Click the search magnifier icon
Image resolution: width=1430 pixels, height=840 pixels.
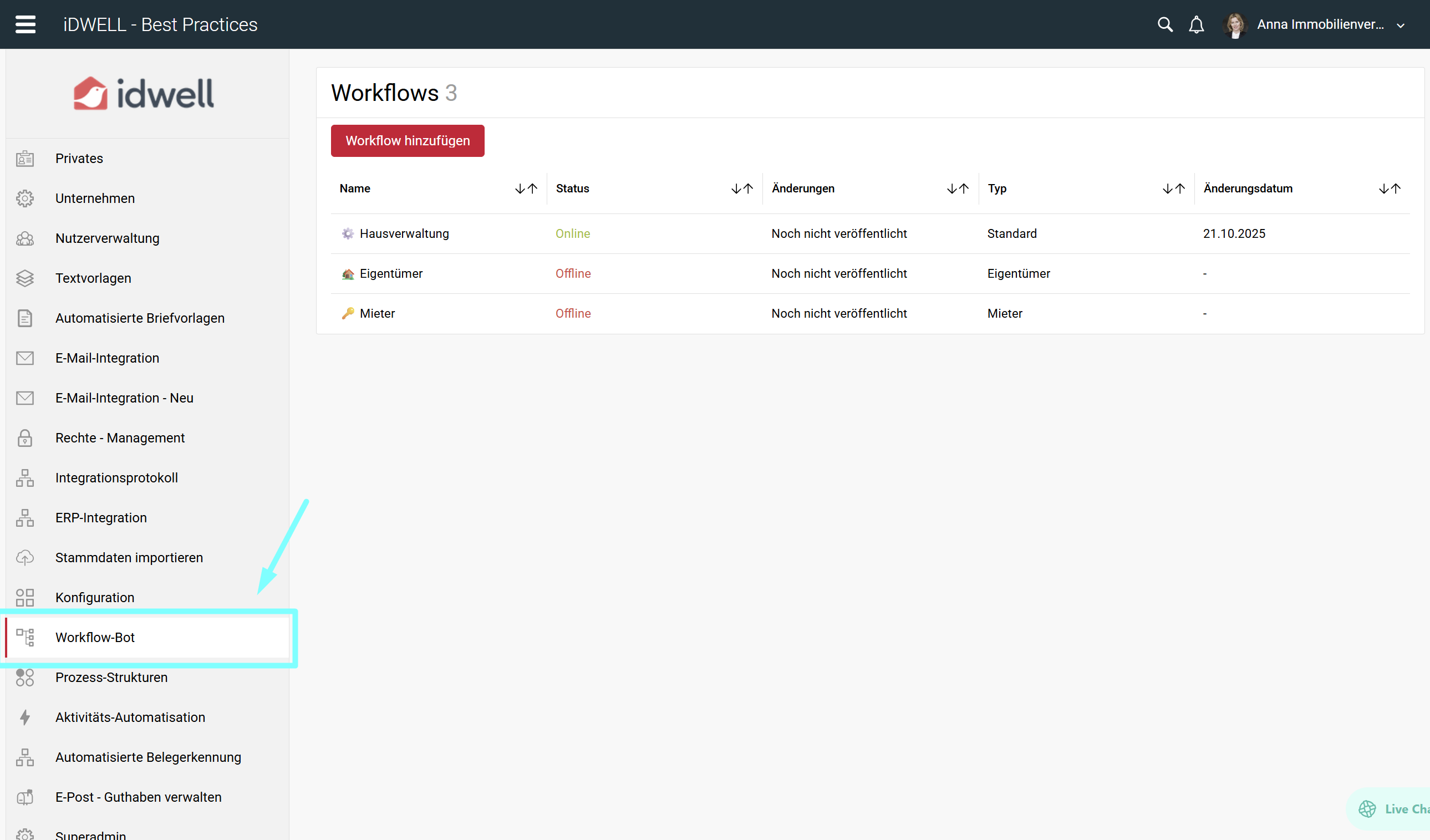tap(1164, 24)
